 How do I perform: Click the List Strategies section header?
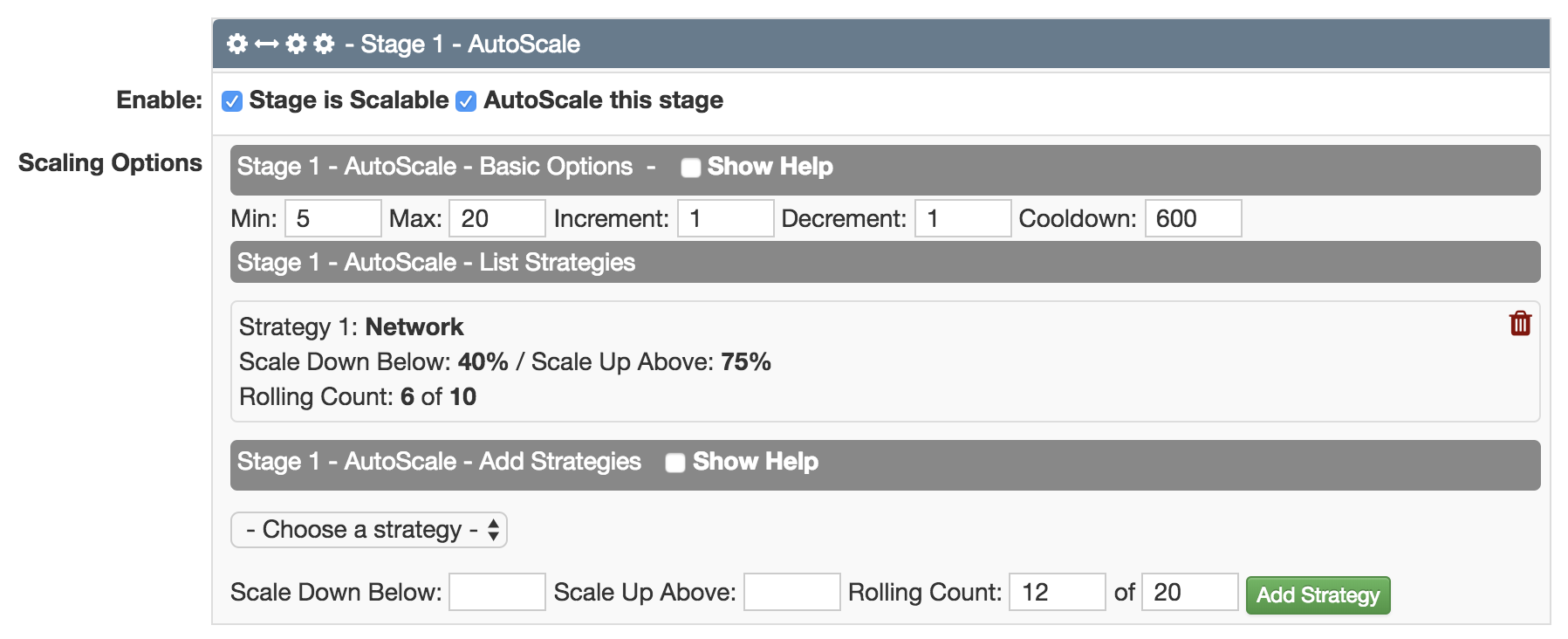(x=886, y=262)
